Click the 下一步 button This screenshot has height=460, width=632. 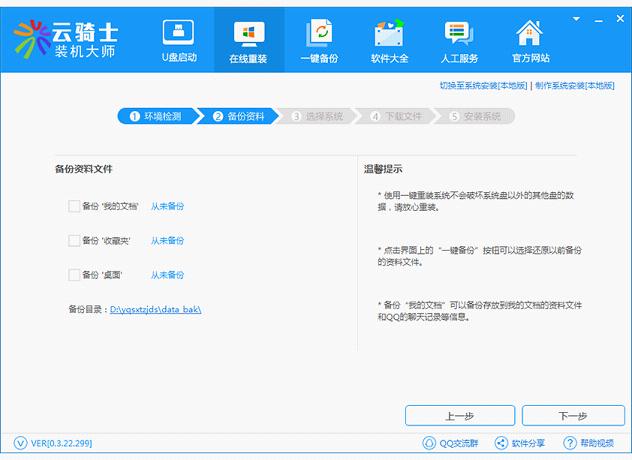tap(573, 416)
